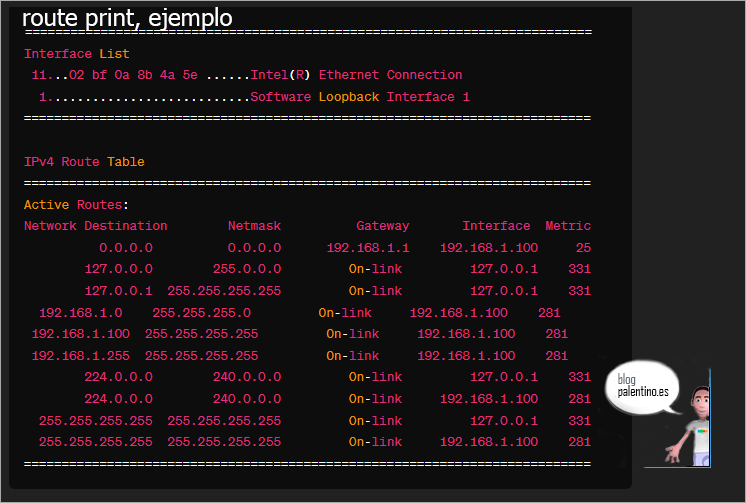The image size is (746, 503).
Task: Click the Gateway column header
Action: point(383,226)
